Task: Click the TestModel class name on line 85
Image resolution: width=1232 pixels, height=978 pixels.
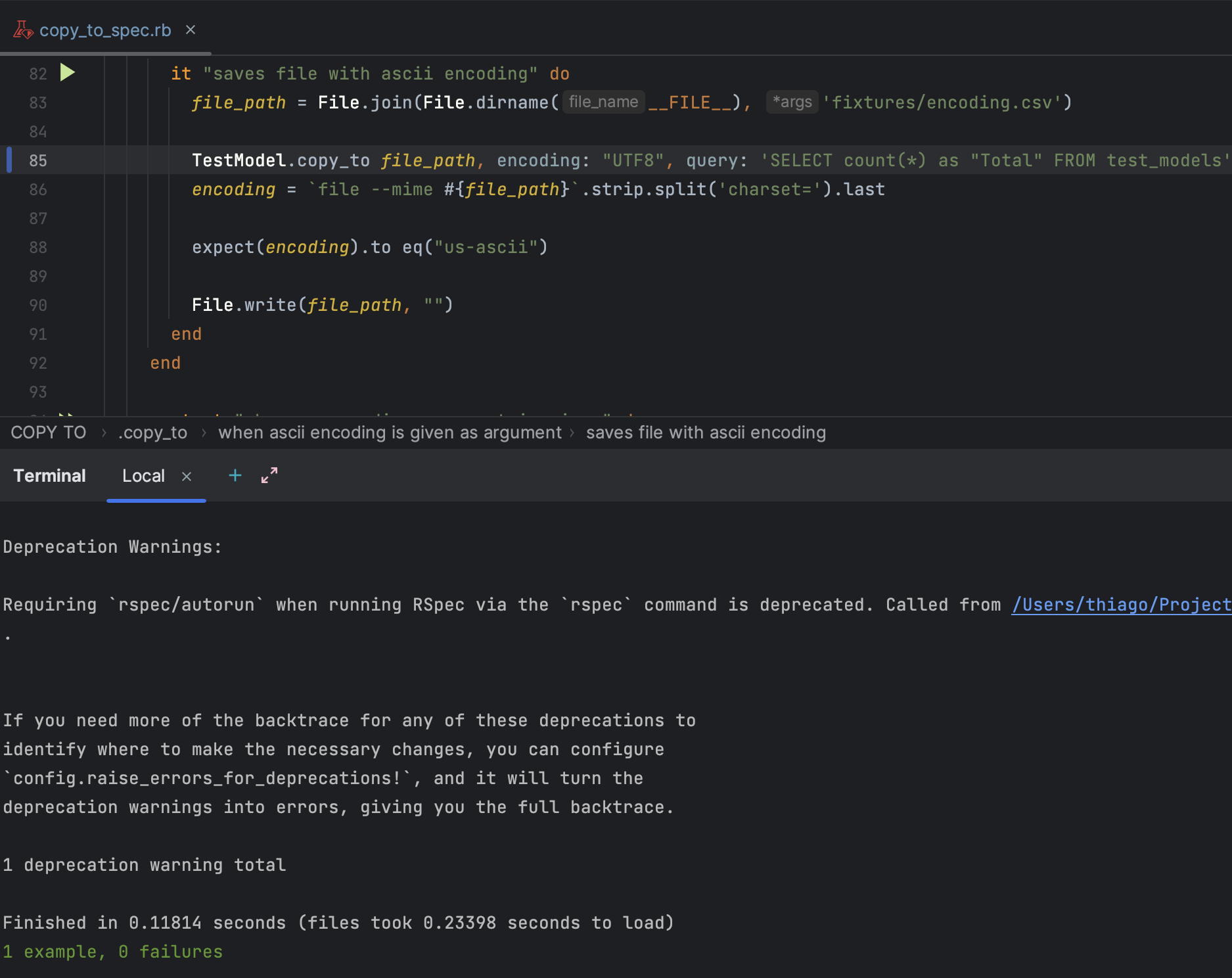Action: point(239,160)
